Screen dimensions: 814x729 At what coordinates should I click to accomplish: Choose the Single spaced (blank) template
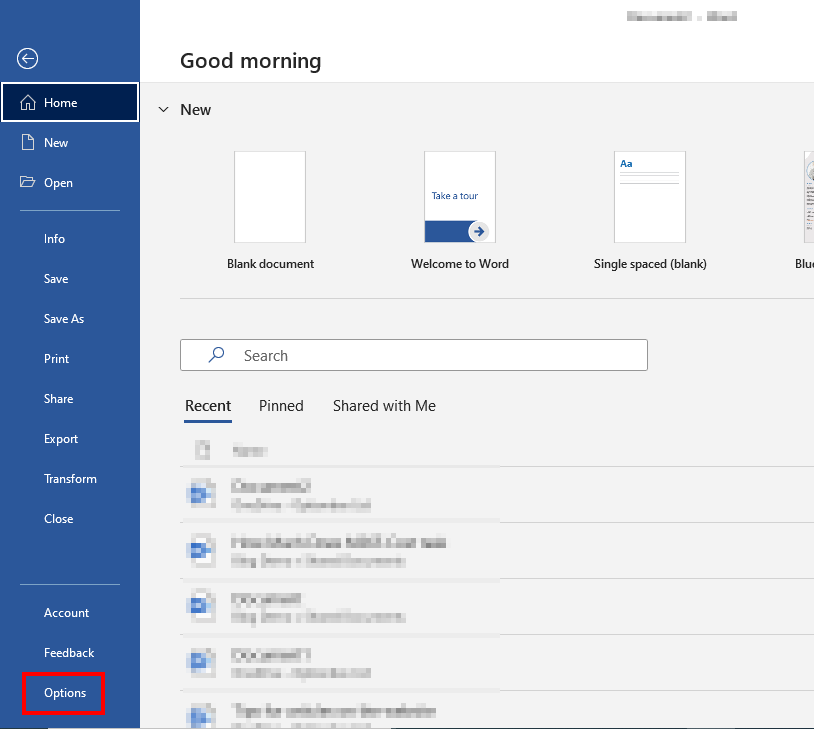(650, 197)
